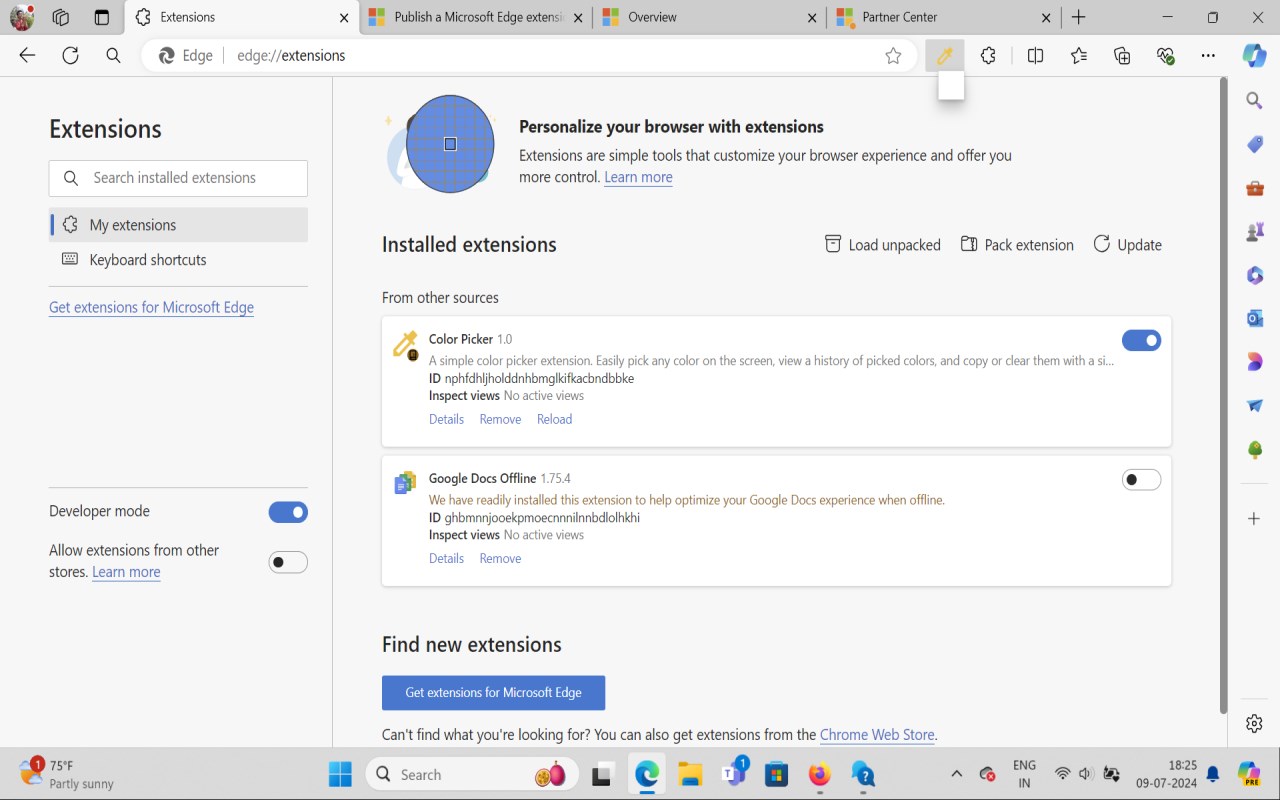Viewport: 1280px width, 800px height.
Task: Remove Google Docs Offline extension
Action: (x=500, y=559)
